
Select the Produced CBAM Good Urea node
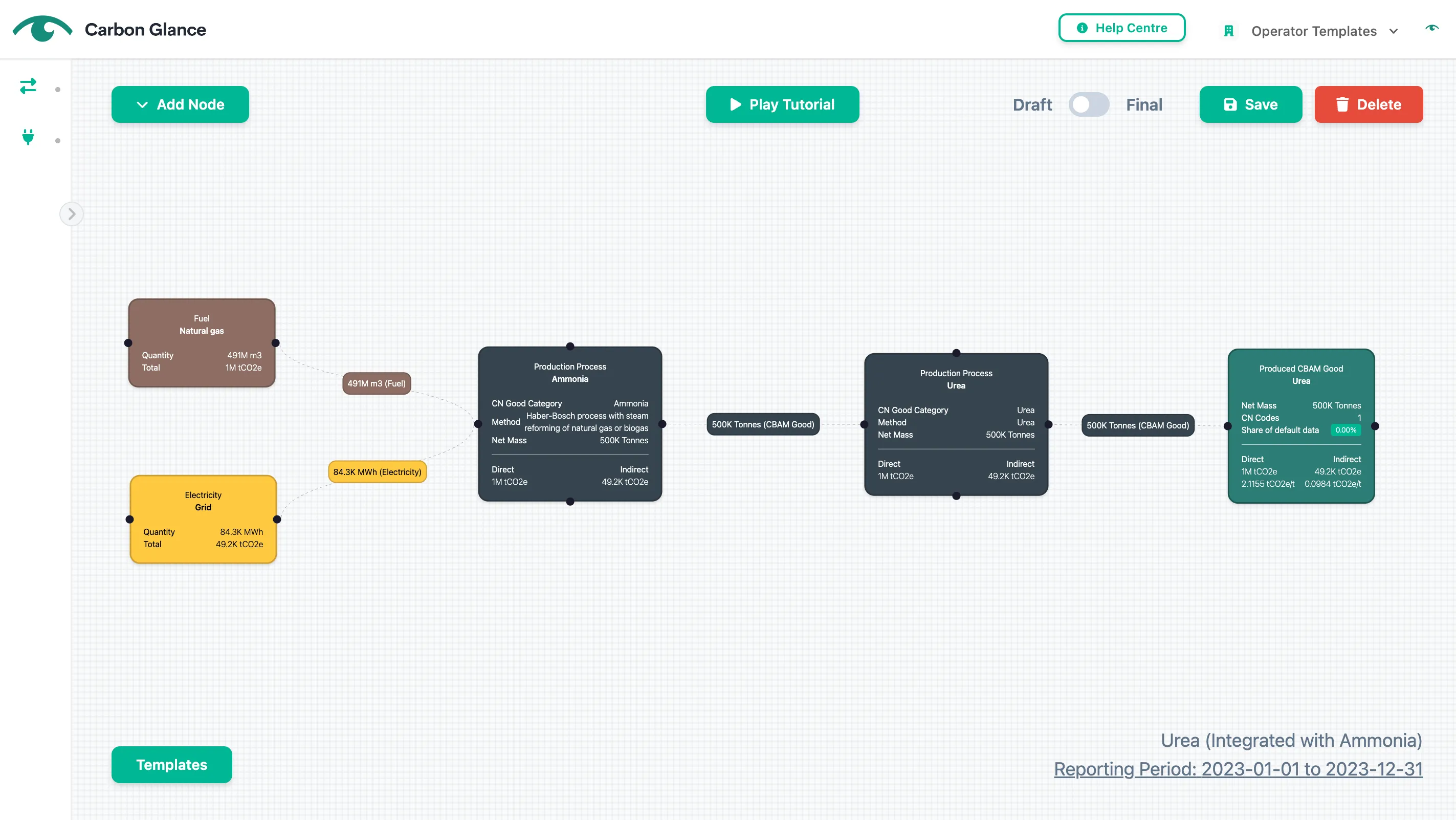[1300, 426]
